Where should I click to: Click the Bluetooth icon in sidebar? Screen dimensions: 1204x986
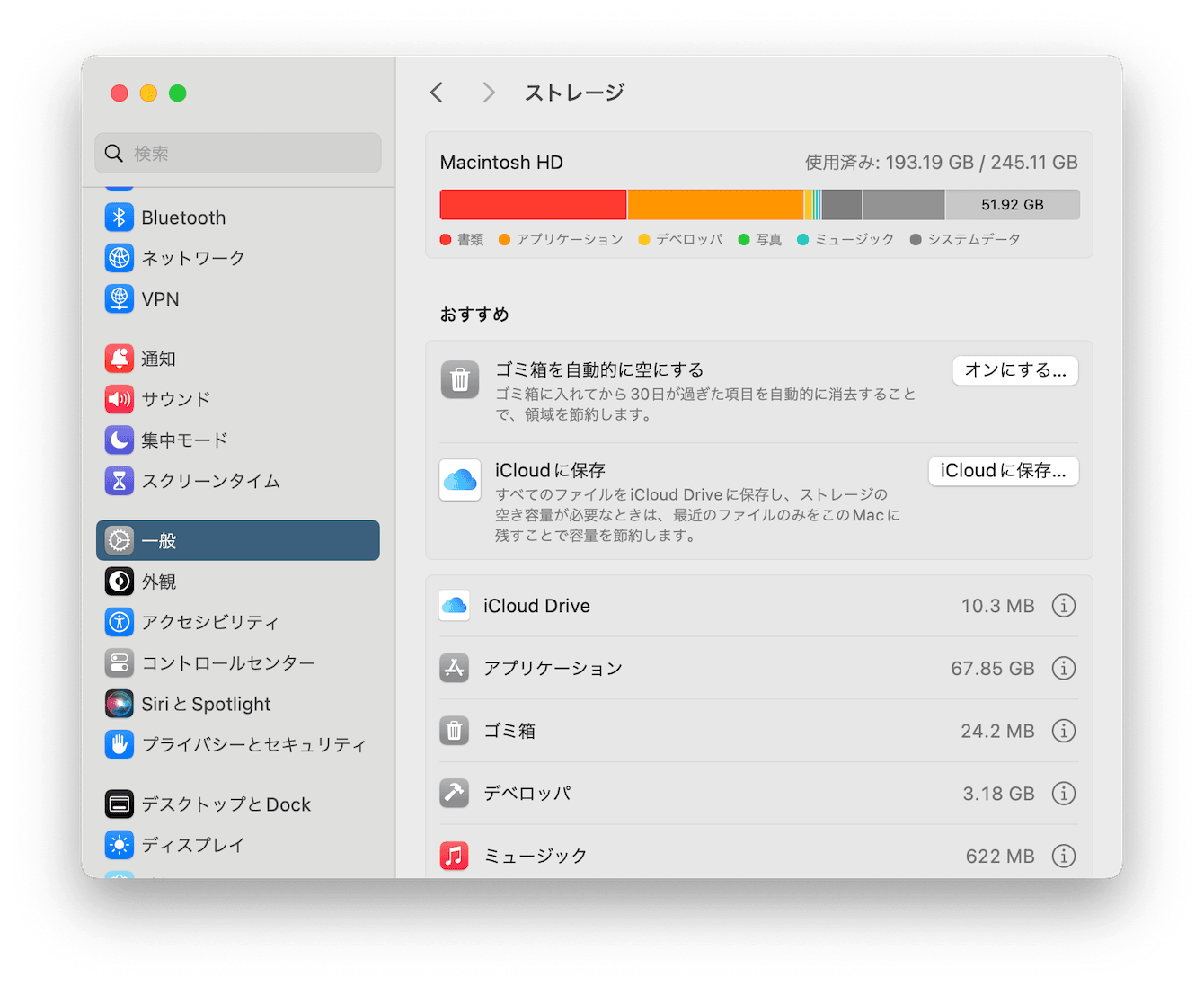click(x=120, y=218)
